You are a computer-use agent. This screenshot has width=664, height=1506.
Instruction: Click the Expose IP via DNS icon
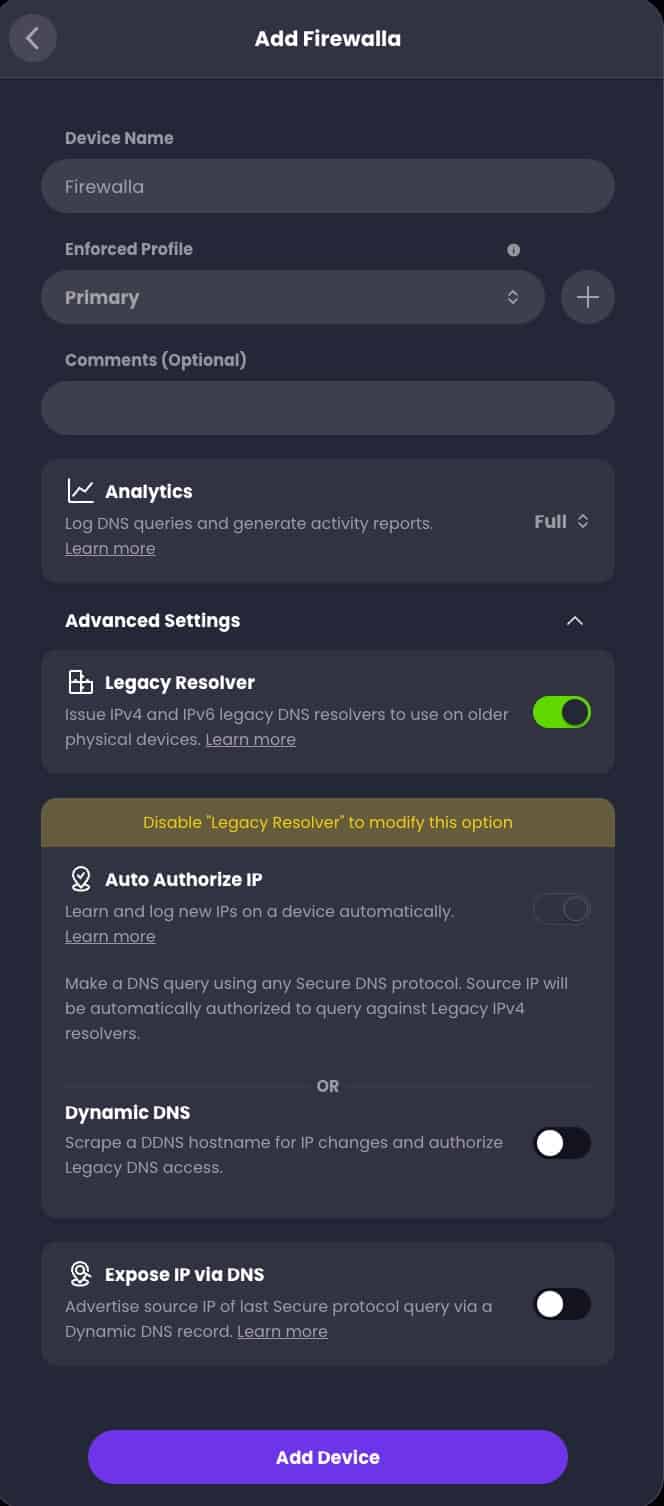(80, 1274)
